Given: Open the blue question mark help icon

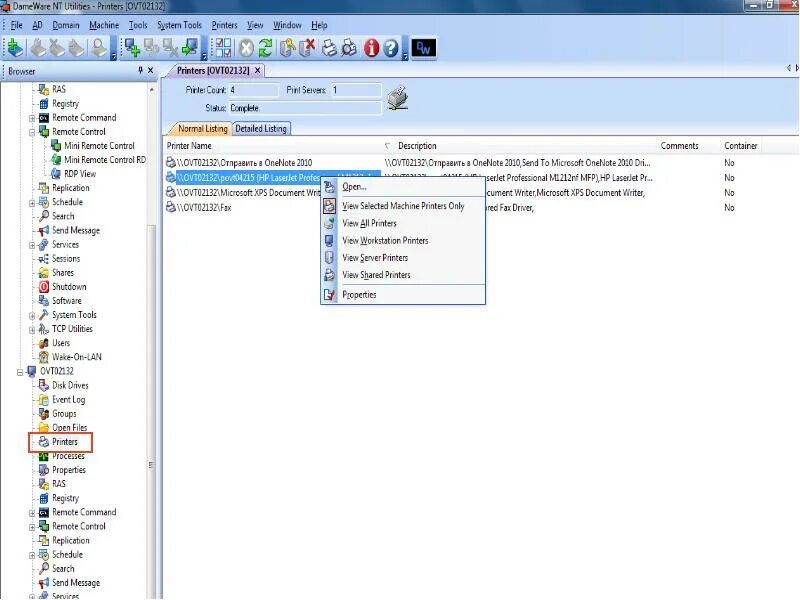Looking at the screenshot, I should [391, 48].
